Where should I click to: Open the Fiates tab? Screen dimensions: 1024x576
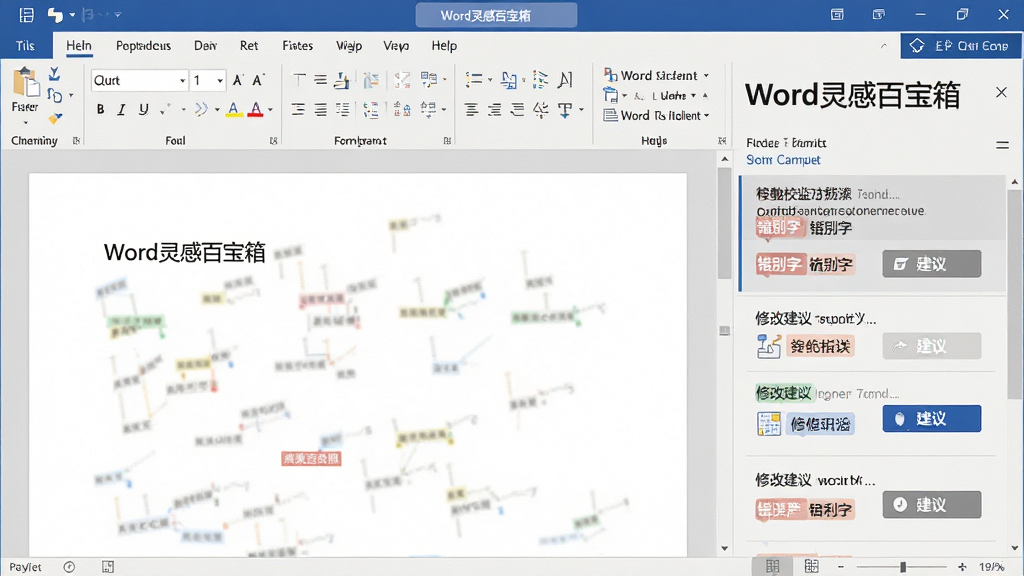coord(297,46)
